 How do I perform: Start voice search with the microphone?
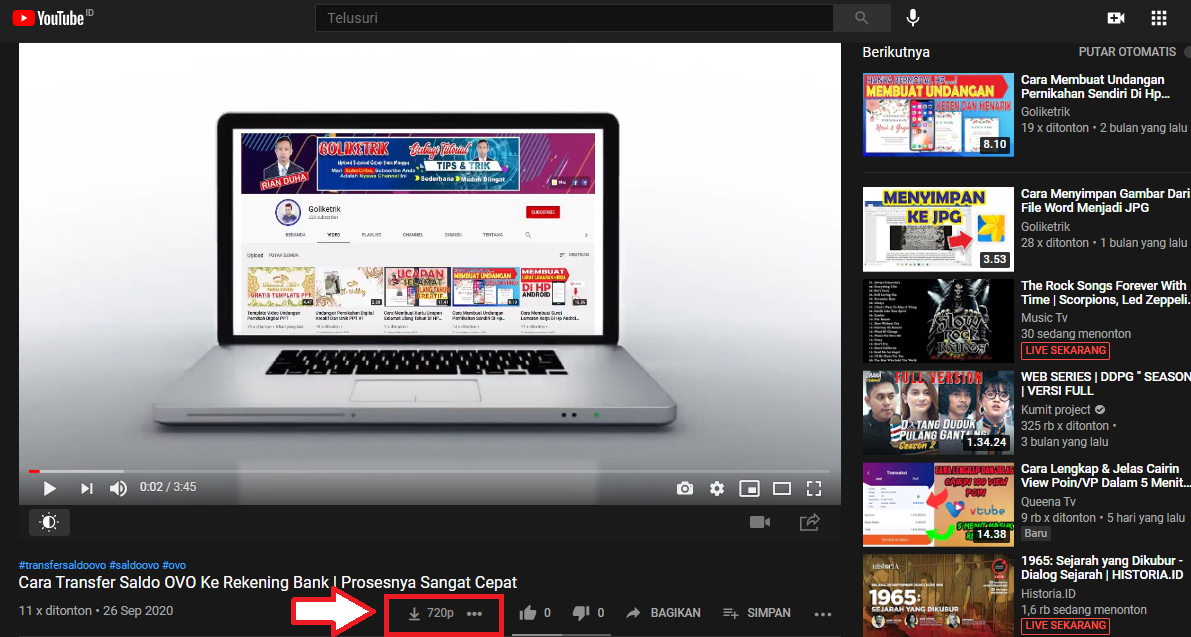[x=911, y=17]
